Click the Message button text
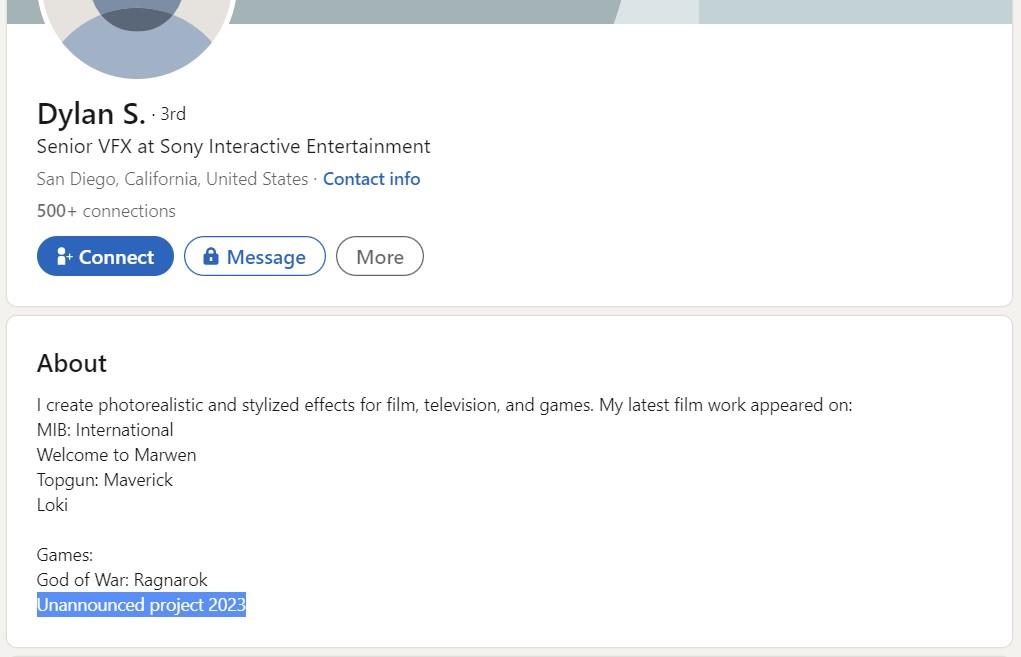1021x657 pixels. point(266,257)
